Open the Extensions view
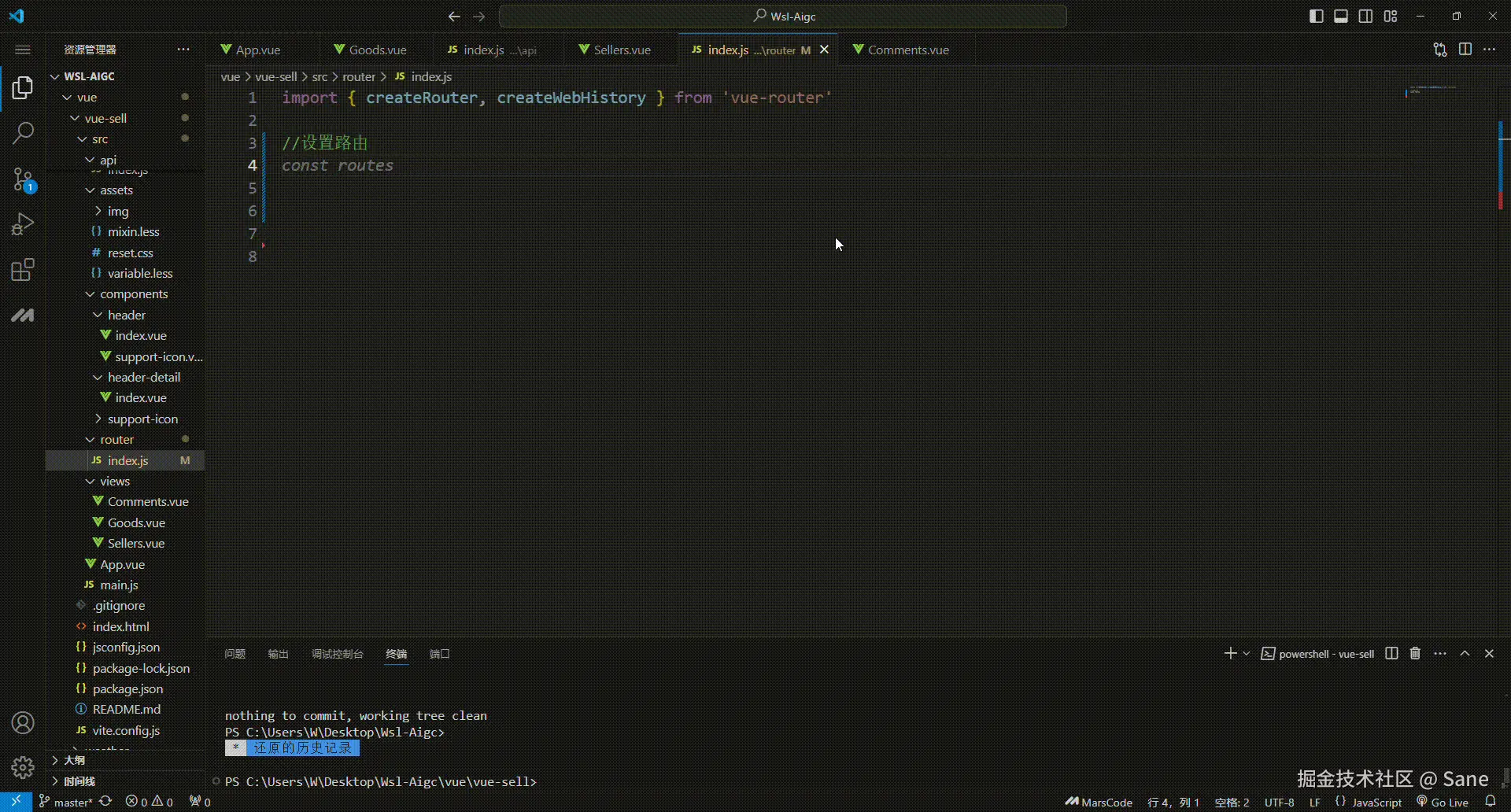 [23, 270]
